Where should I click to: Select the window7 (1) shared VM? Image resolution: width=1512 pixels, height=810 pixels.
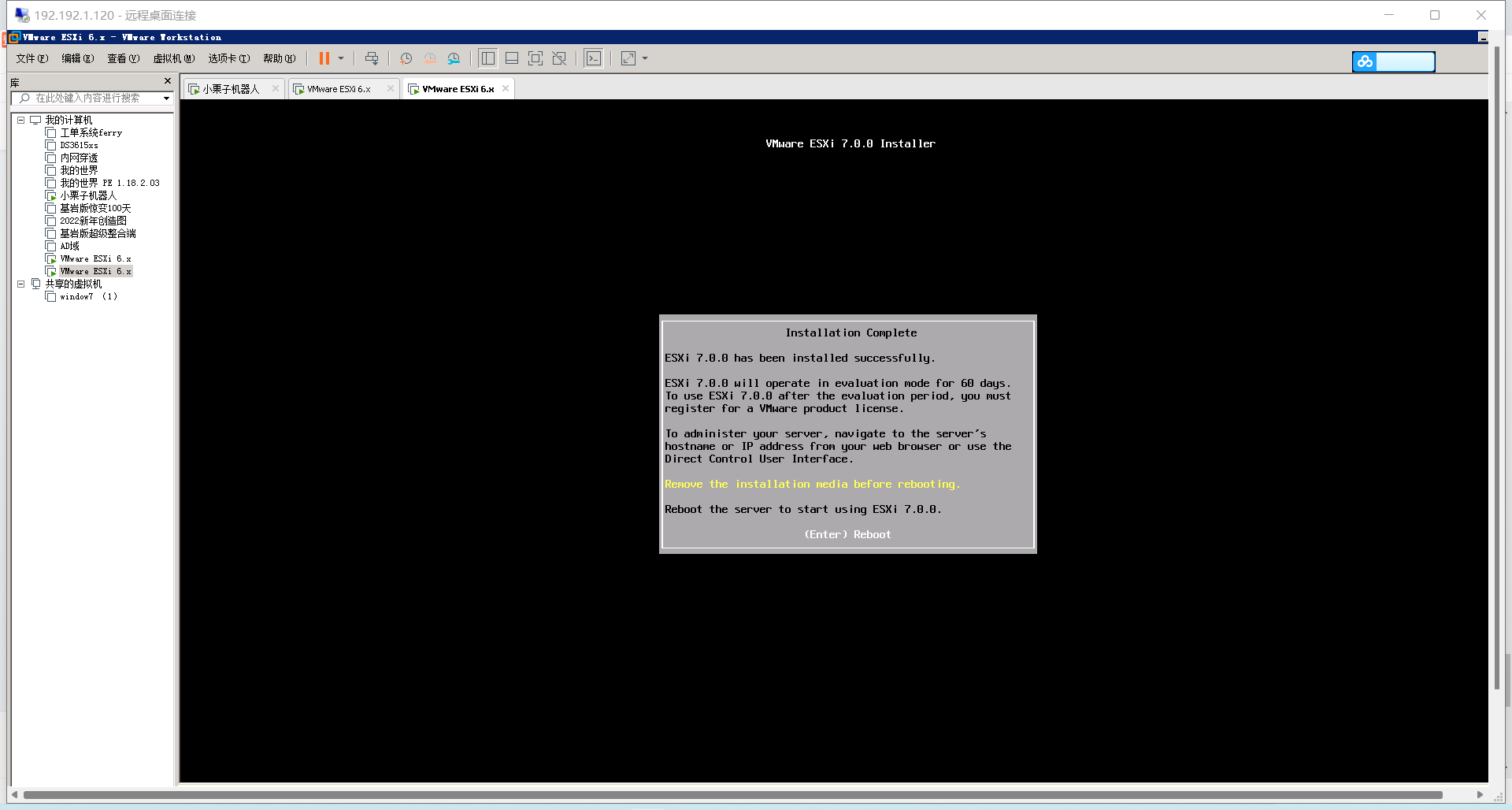tap(88, 297)
